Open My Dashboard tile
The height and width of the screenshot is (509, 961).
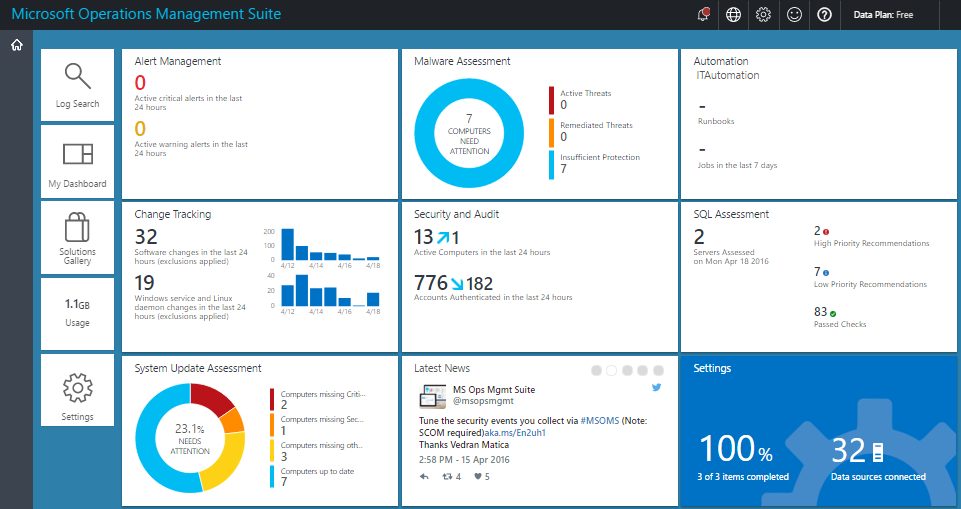(77, 162)
